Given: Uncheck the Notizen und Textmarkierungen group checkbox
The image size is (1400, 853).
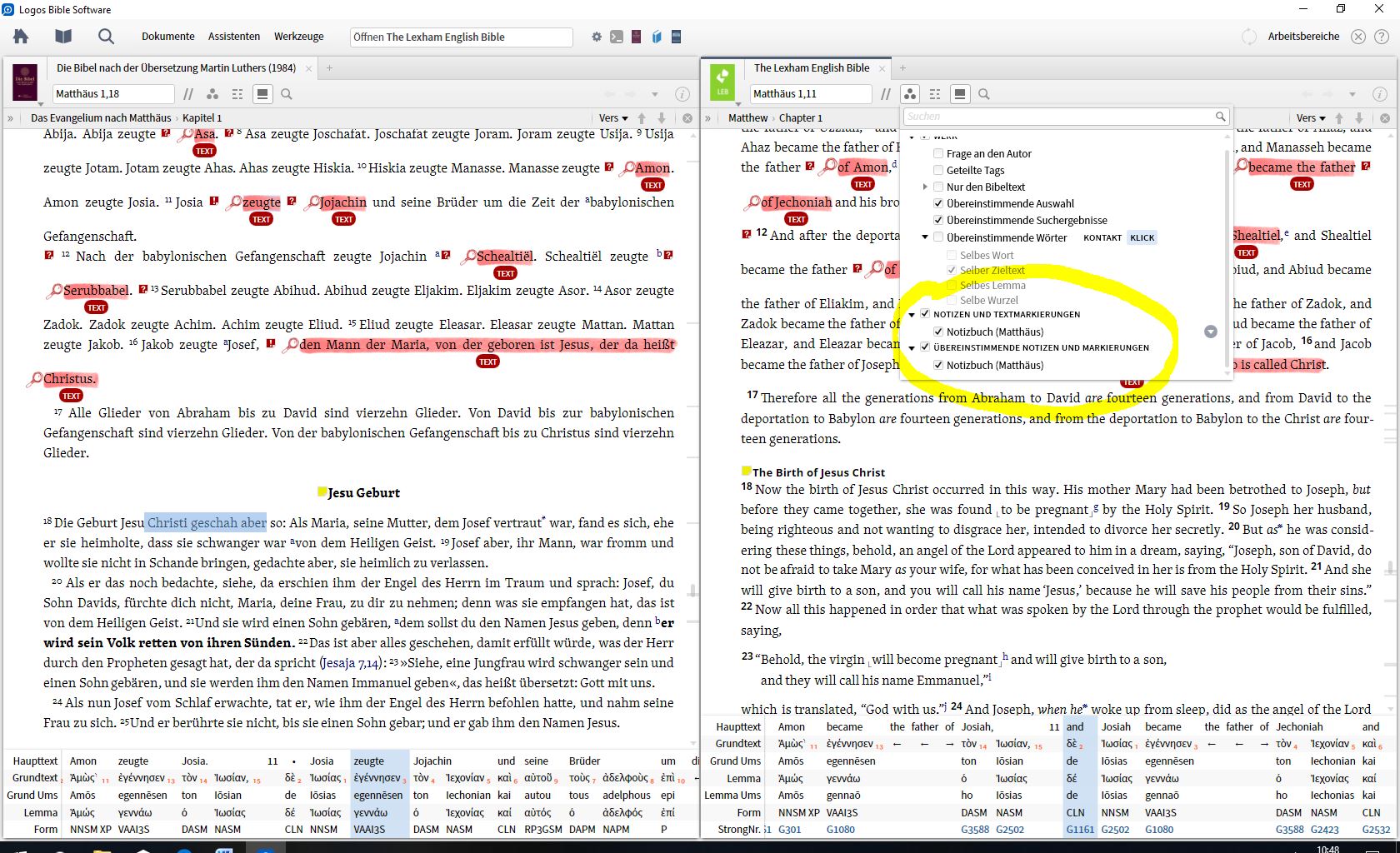Looking at the screenshot, I should pos(925,314).
